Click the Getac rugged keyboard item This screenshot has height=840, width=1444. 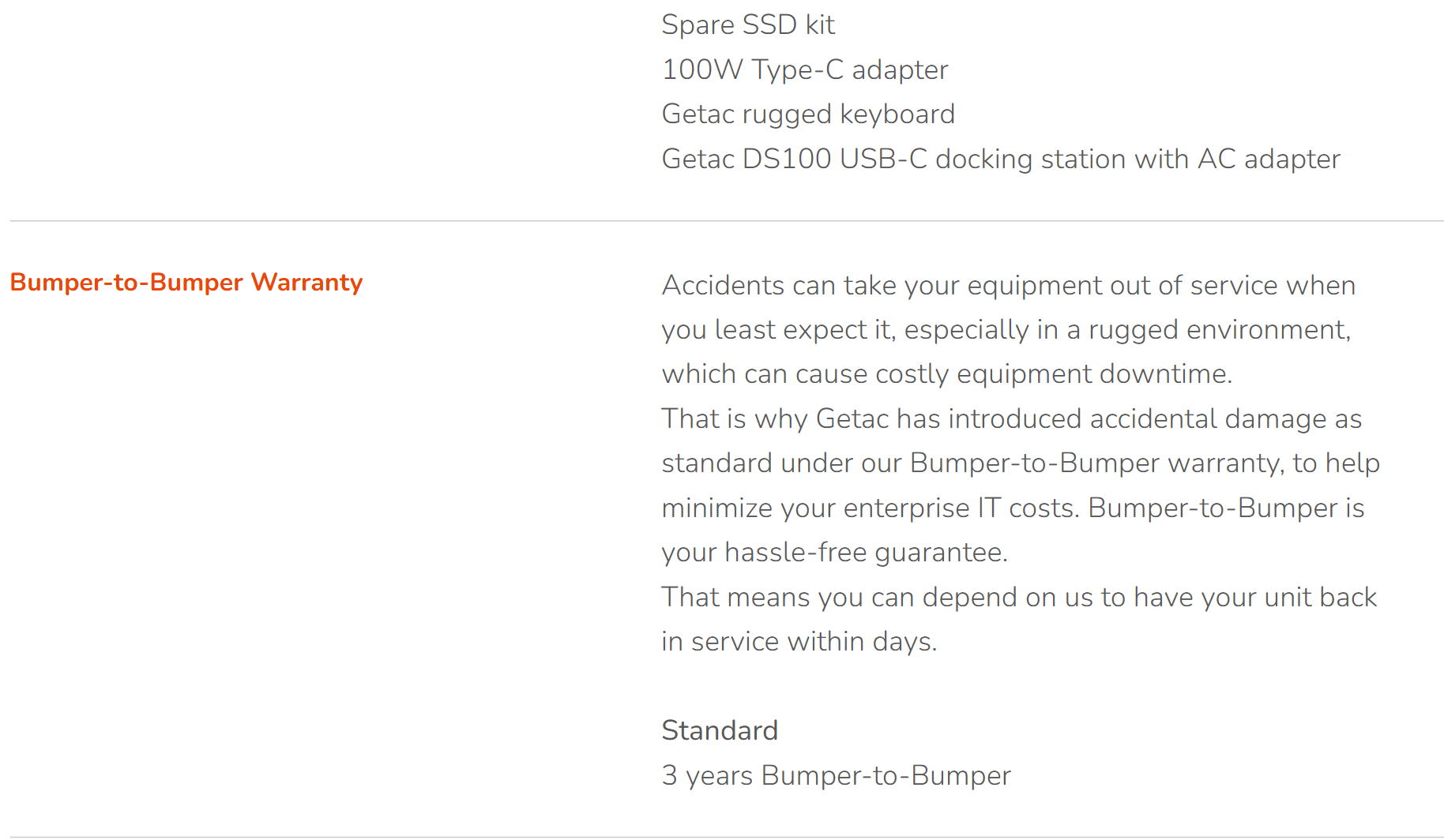pyautogui.click(x=808, y=114)
